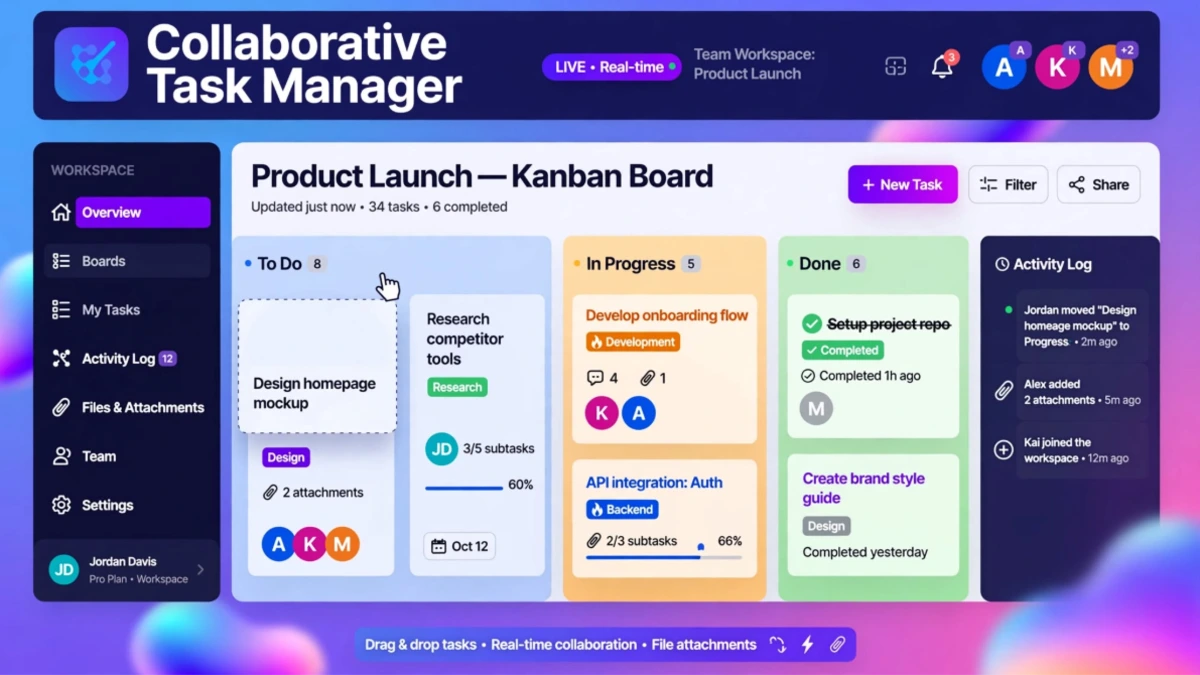
Task: Click avatar K on Develop onboarding flow card
Action: pyautogui.click(x=602, y=412)
